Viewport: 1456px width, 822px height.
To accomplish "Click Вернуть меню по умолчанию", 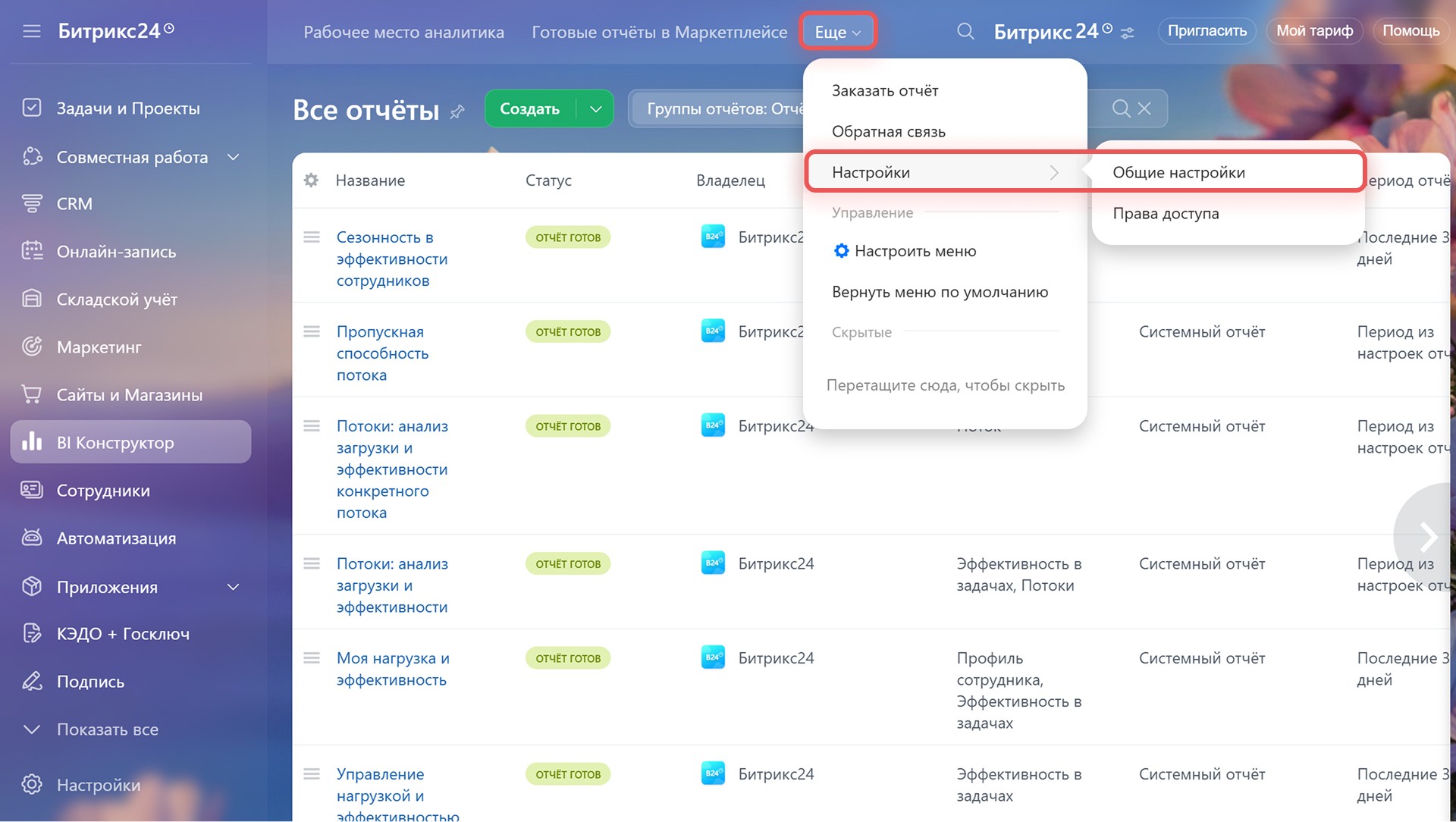I will pos(940,292).
